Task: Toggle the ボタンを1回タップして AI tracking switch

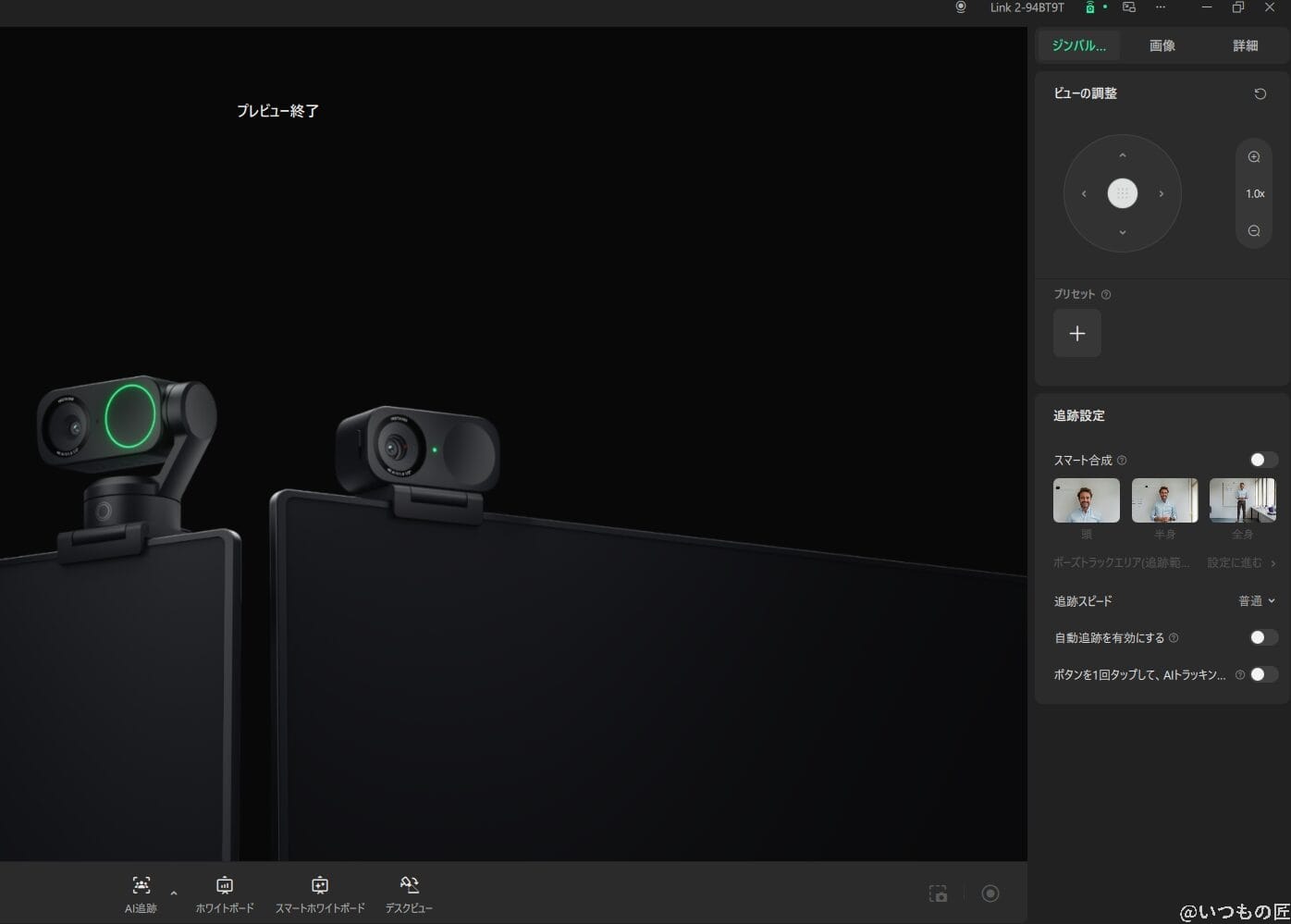Action: (1263, 674)
